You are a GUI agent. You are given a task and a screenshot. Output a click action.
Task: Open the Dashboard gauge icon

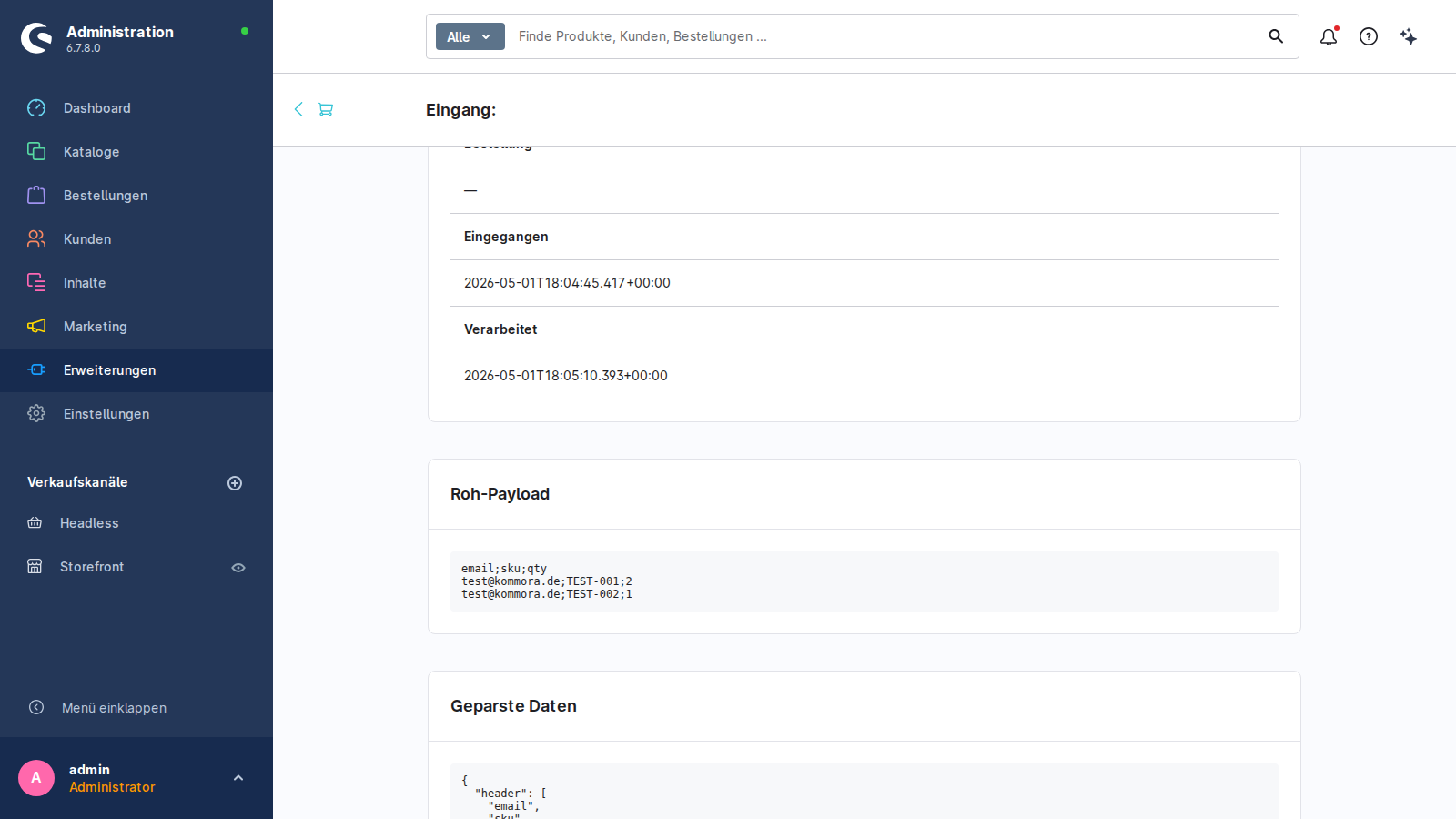(36, 108)
